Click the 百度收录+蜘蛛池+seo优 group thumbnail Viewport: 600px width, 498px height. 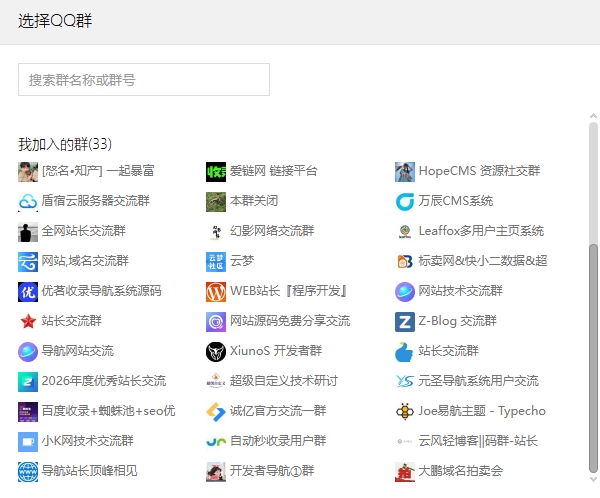click(x=28, y=412)
